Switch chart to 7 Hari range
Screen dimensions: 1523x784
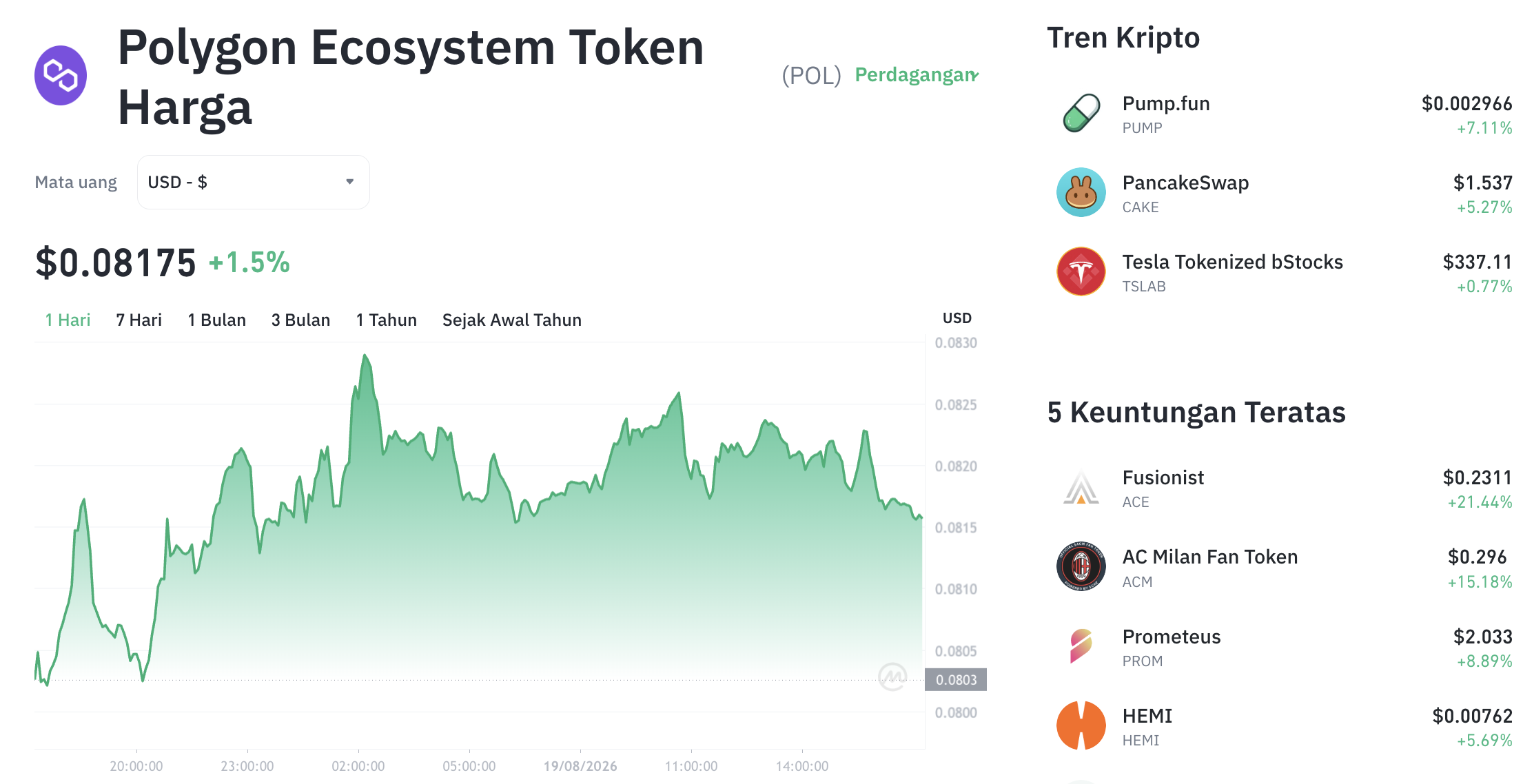pyautogui.click(x=139, y=320)
